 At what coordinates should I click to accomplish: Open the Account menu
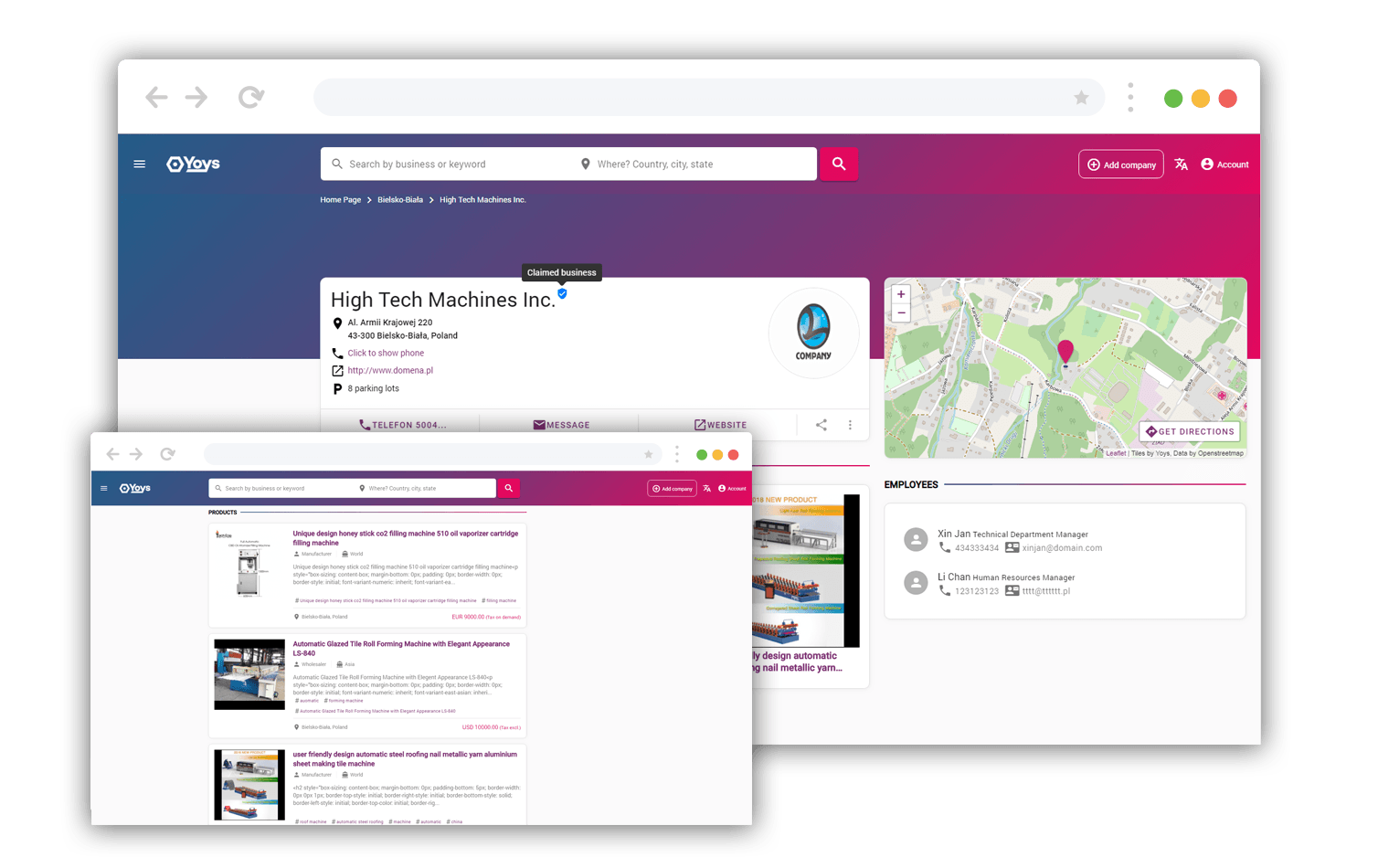pos(1224,164)
